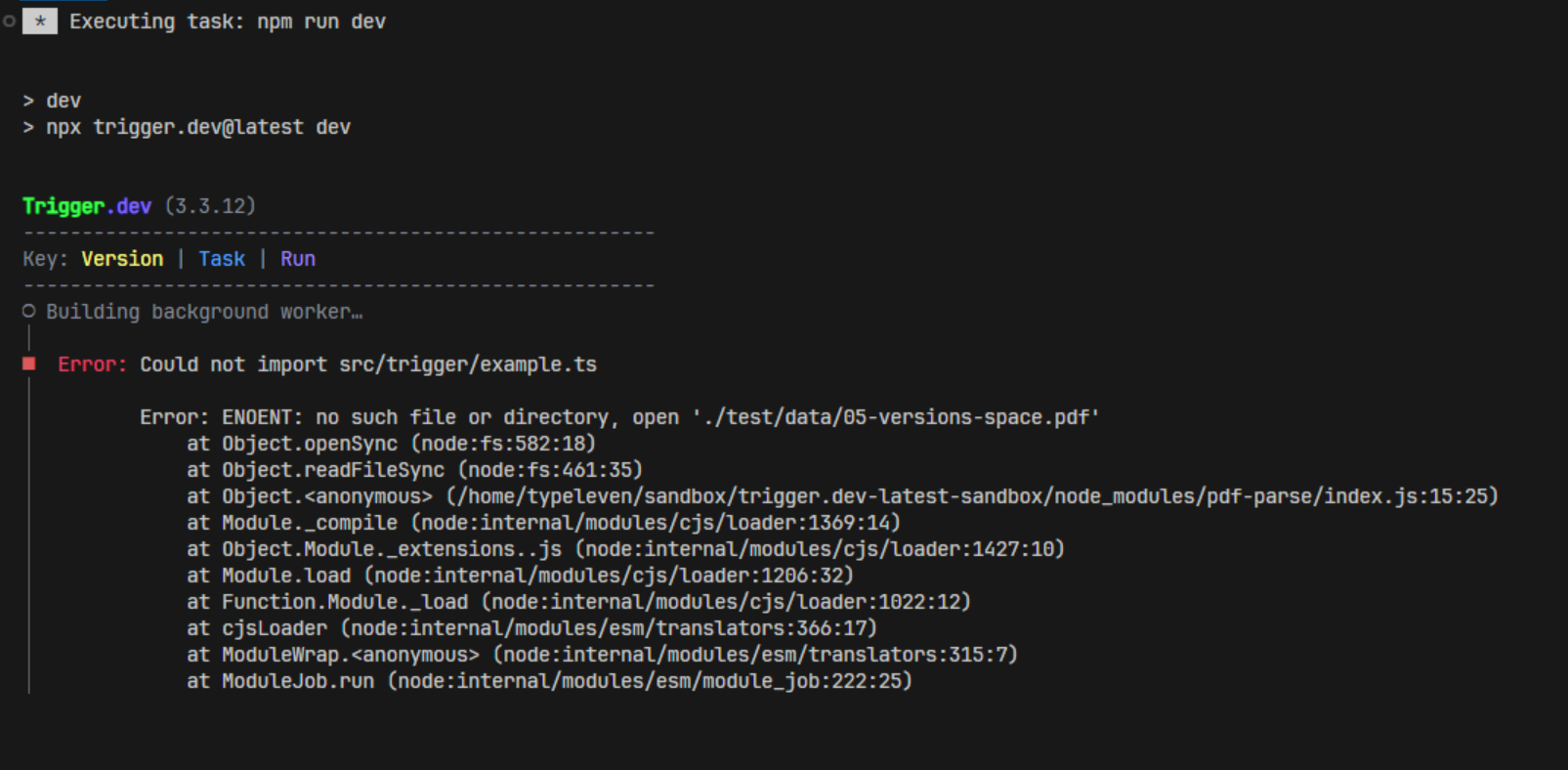Select the Task key label
Viewport: 1568px width, 770px height.
click(x=222, y=259)
